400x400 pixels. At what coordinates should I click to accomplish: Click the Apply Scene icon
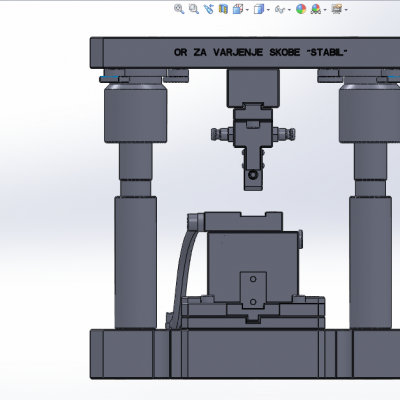(315, 9)
